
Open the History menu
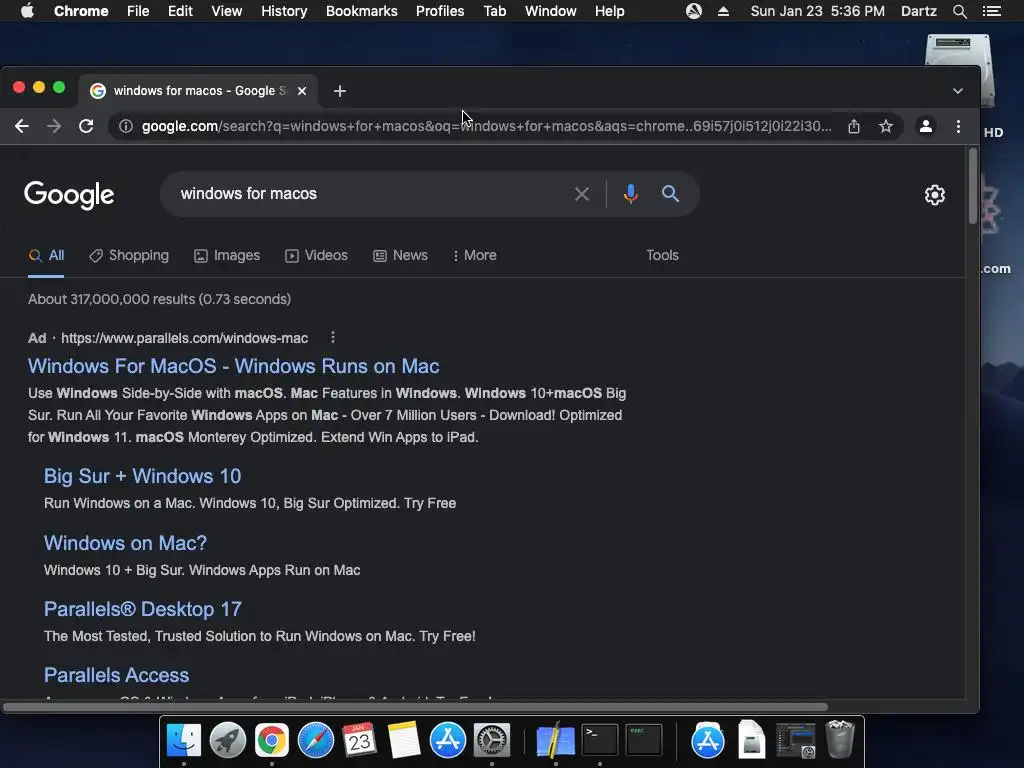click(284, 11)
